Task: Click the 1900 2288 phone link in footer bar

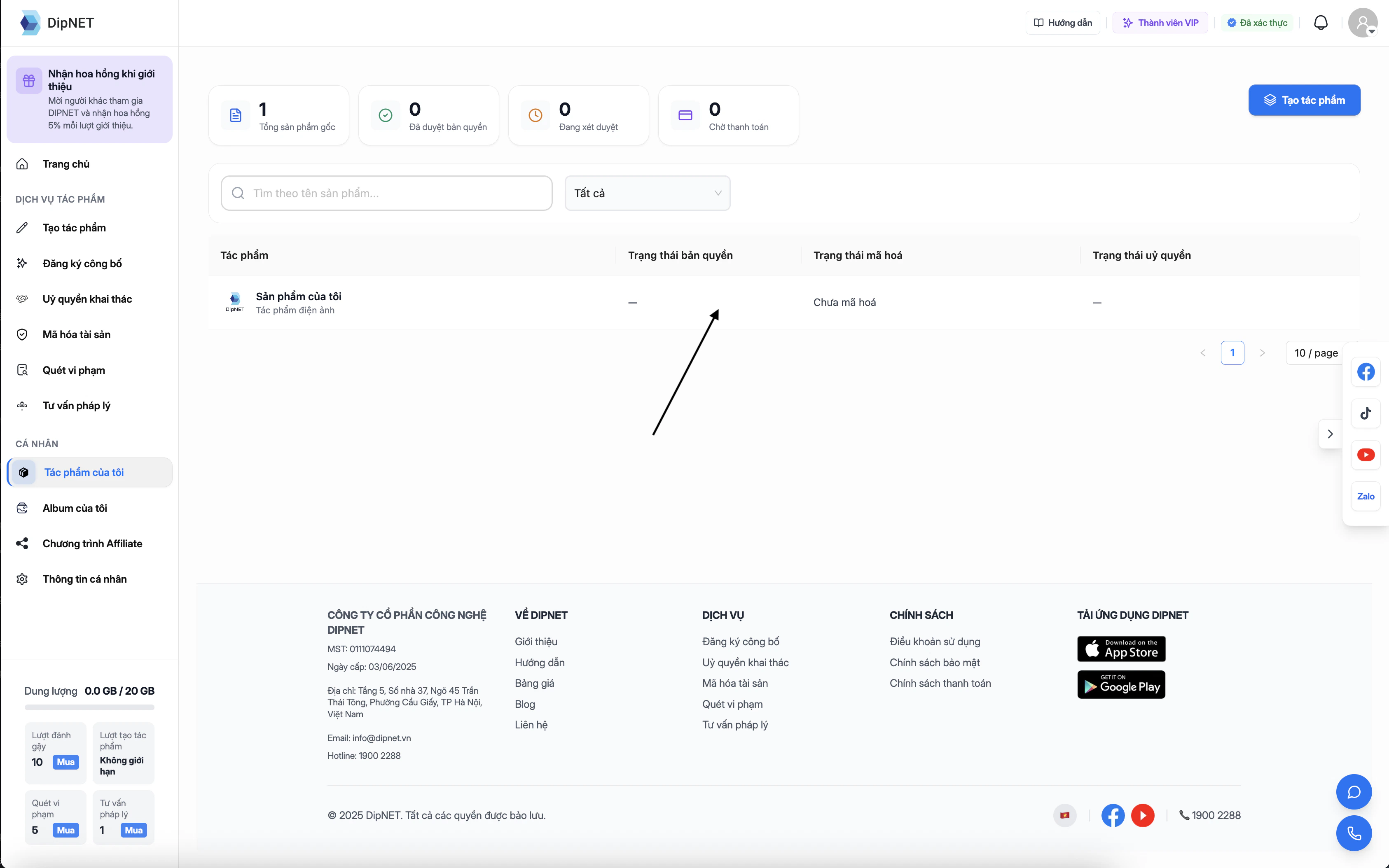Action: pyautogui.click(x=1210, y=815)
